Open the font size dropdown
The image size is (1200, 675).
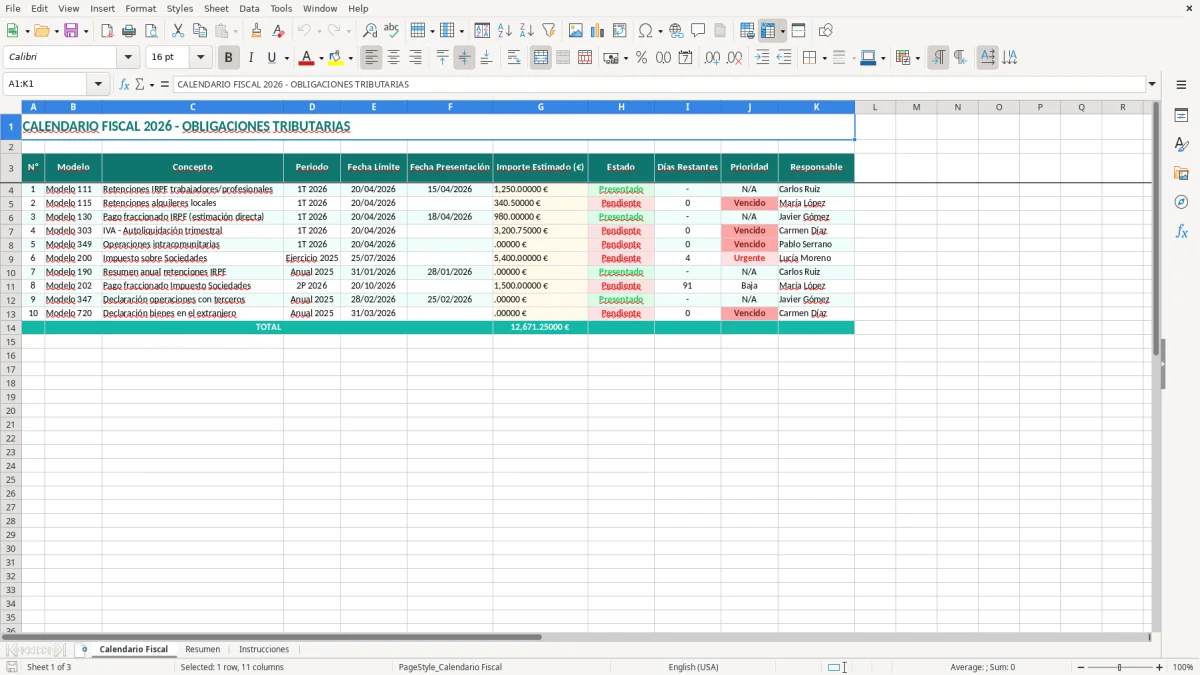[200, 58]
